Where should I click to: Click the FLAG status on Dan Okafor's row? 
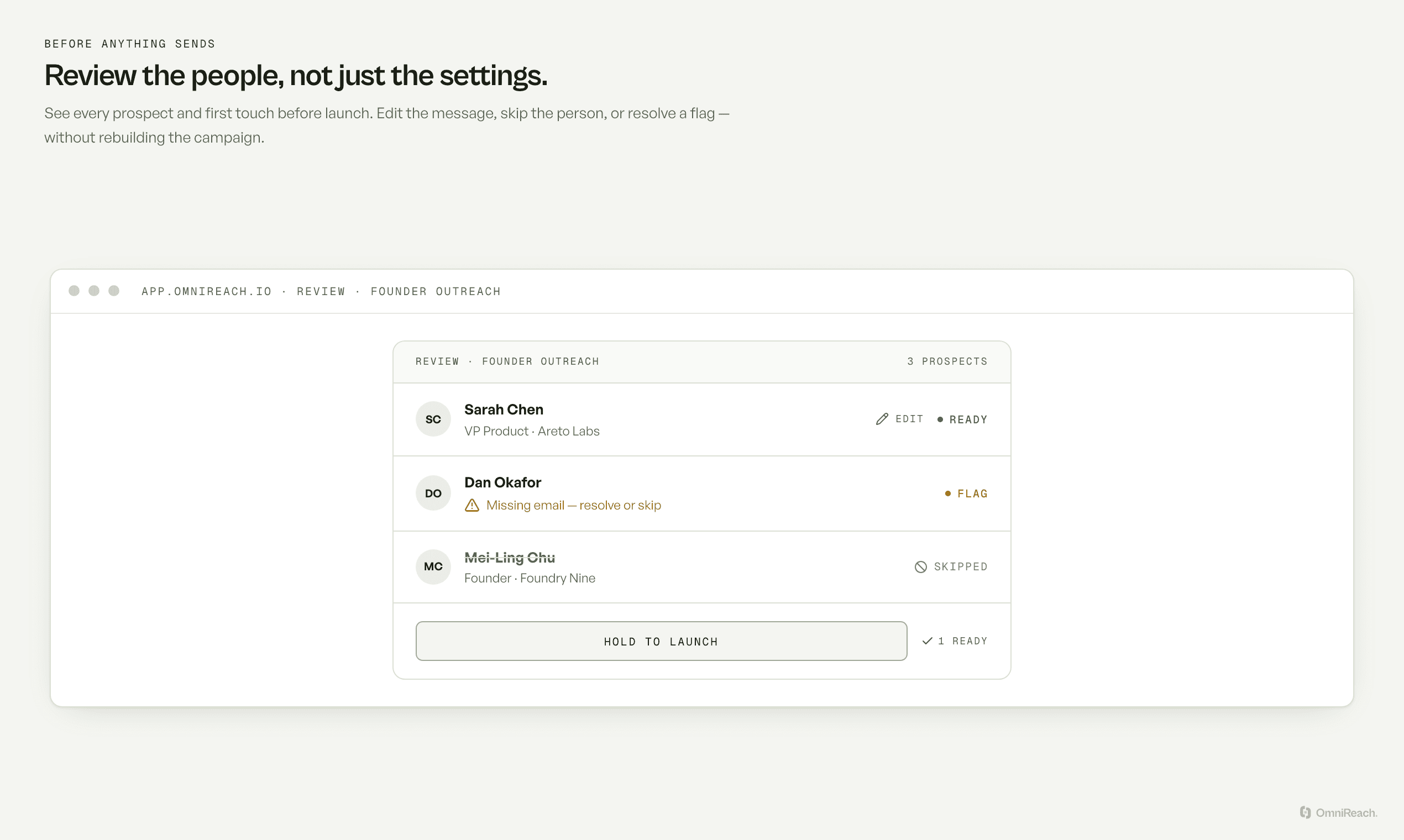click(x=966, y=494)
